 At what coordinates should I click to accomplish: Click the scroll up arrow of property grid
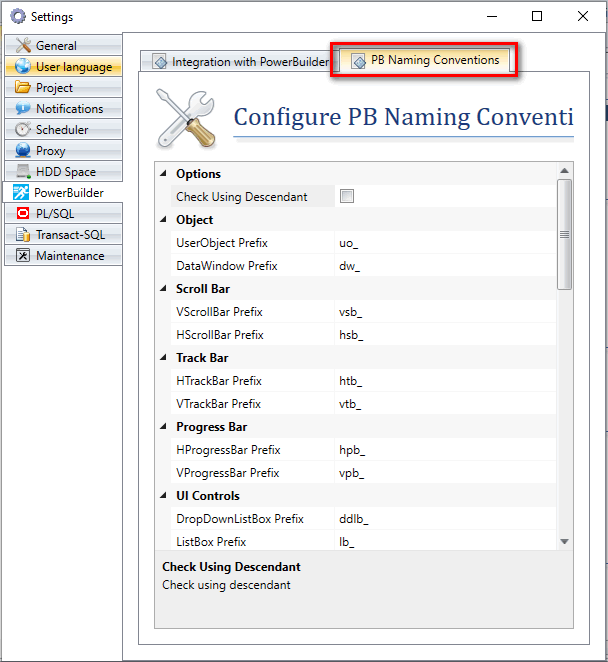click(x=565, y=171)
